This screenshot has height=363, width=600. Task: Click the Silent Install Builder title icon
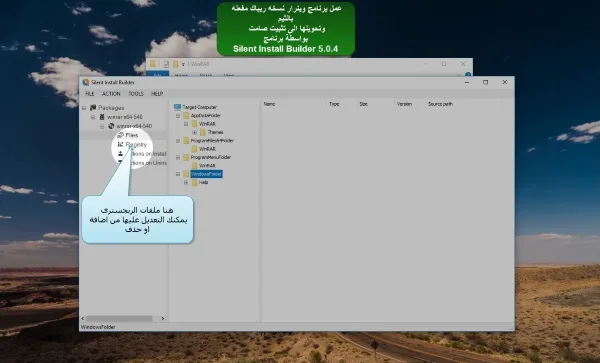pyautogui.click(x=86, y=82)
